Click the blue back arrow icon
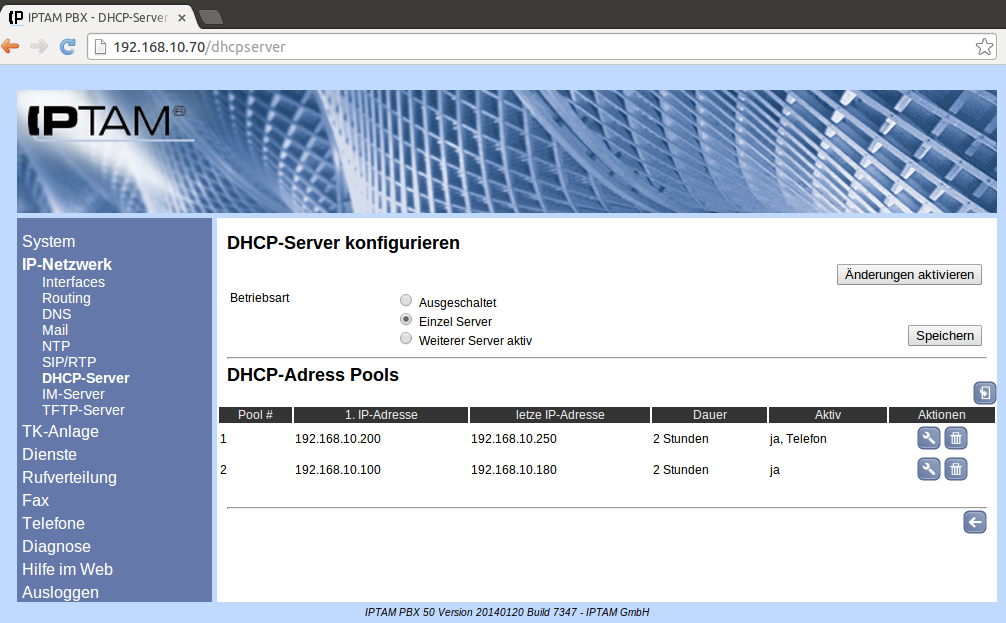This screenshot has width=1006, height=623. (x=974, y=521)
